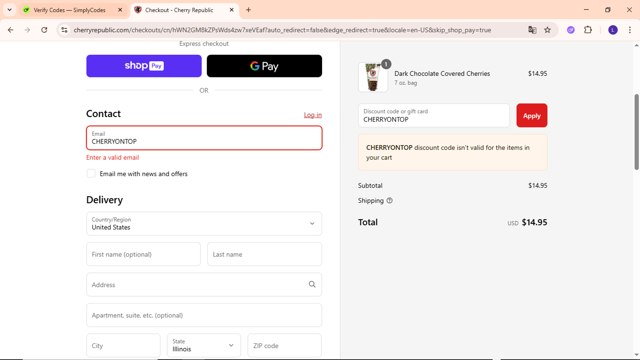Click the Enter a valid email error text
Screen dimensions: 640x360
[x=113, y=158]
